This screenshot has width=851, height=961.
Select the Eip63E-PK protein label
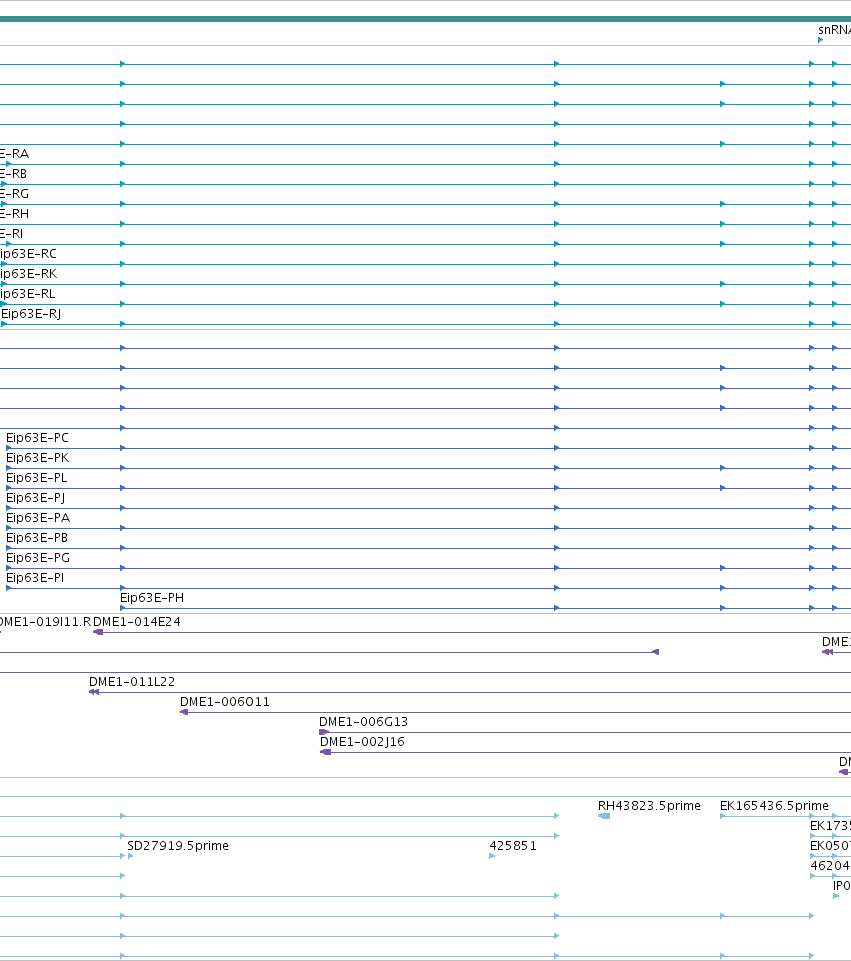point(37,458)
